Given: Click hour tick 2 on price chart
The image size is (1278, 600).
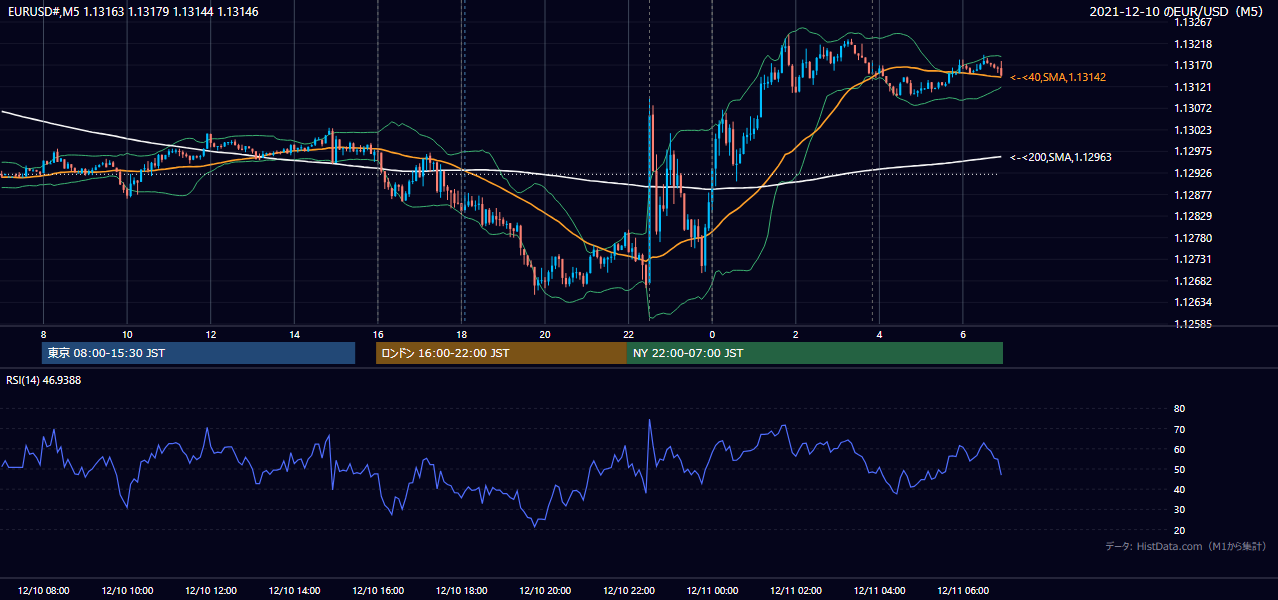Looking at the screenshot, I should [796, 334].
